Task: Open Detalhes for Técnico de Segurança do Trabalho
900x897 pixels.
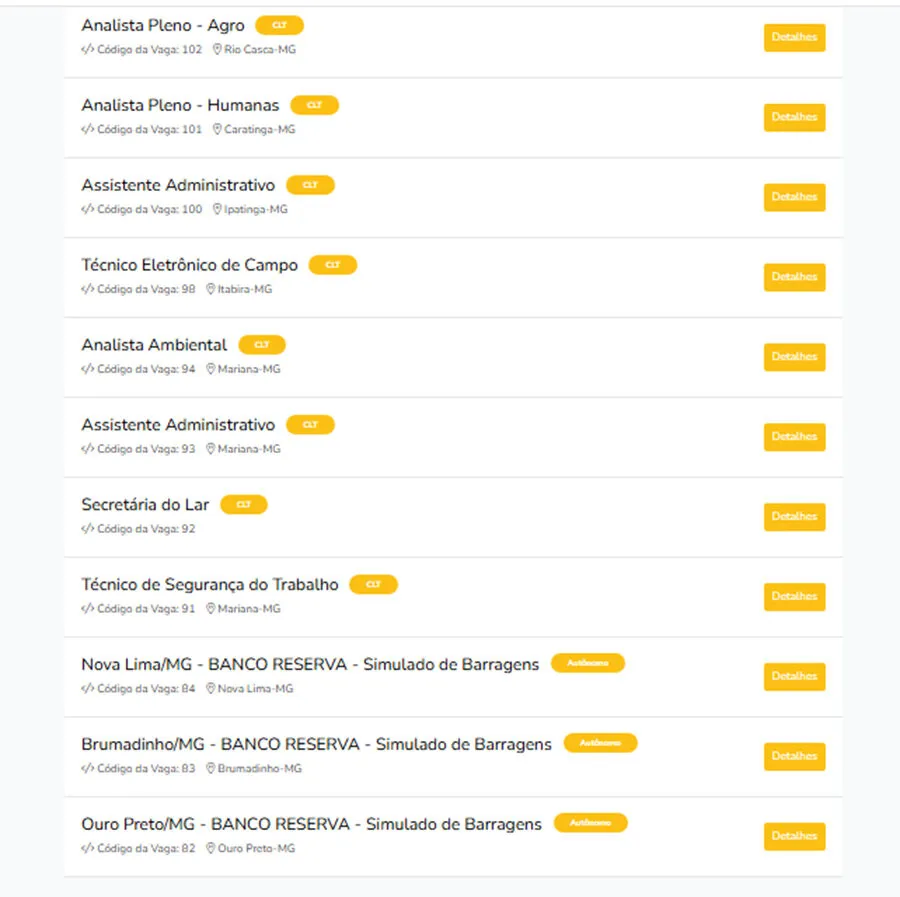Action: 794,596
